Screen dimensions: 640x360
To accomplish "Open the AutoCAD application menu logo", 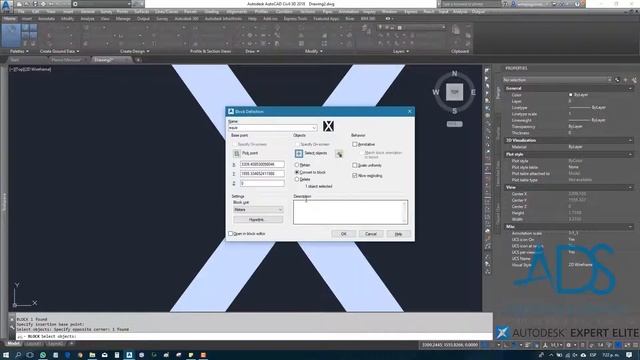I will pyautogui.click(x=6, y=7).
